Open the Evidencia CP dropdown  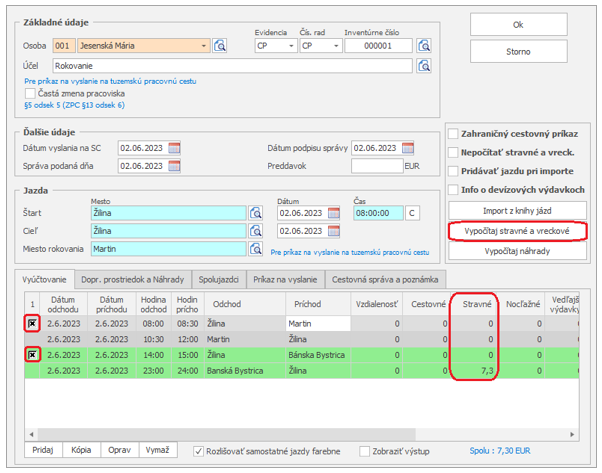290,45
